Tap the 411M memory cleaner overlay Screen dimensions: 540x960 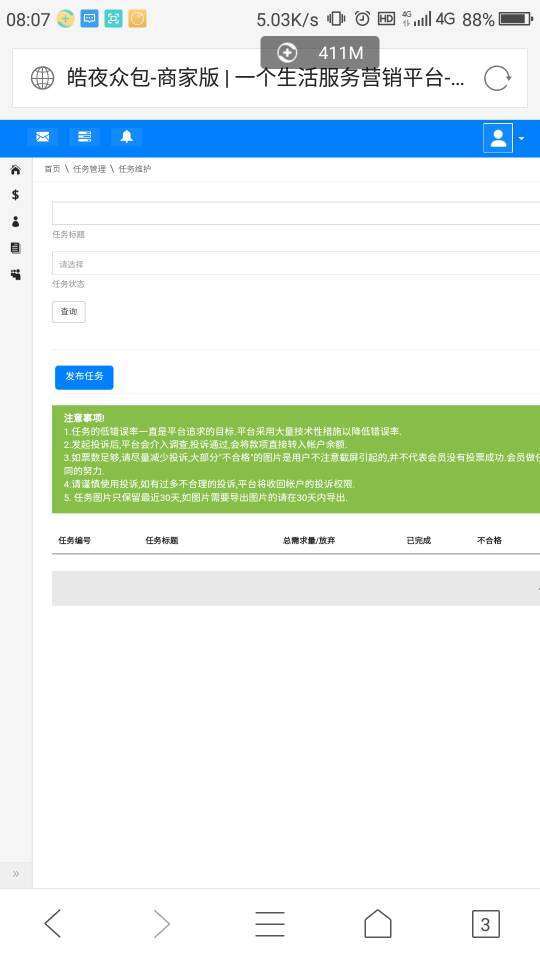tap(320, 53)
